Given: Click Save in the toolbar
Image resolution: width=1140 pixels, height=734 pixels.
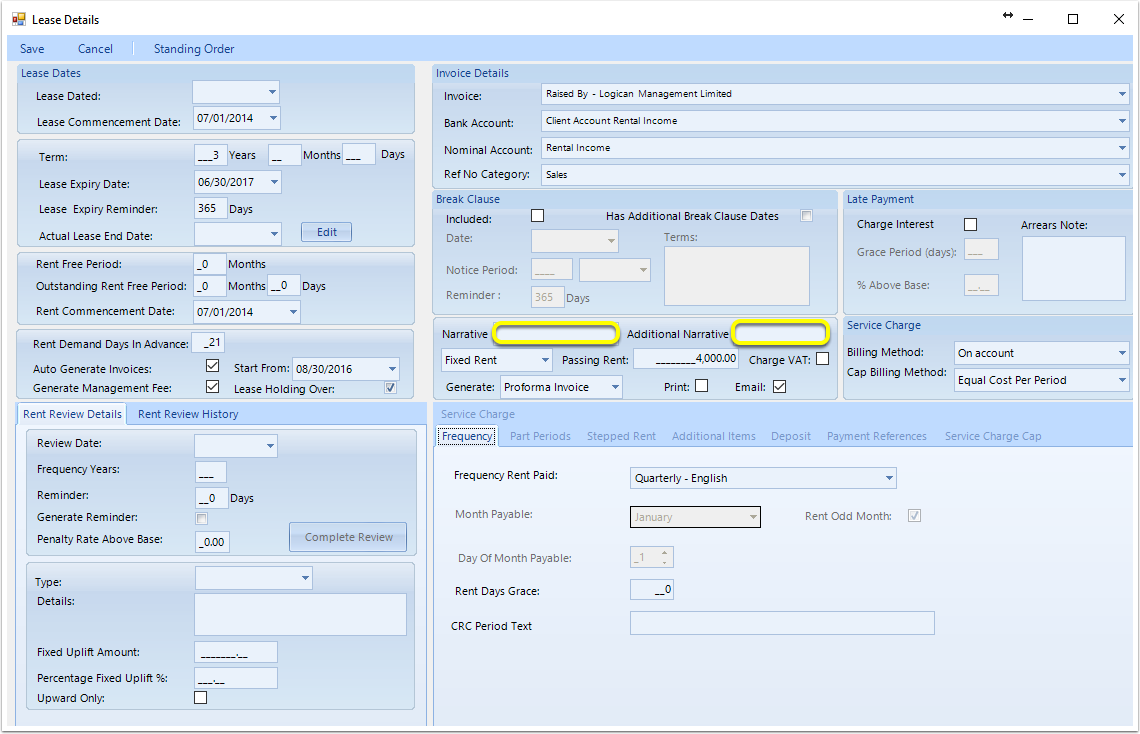Looking at the screenshot, I should pyautogui.click(x=32, y=49).
